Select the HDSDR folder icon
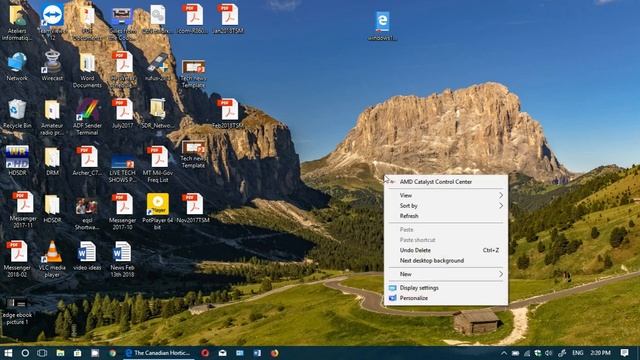This screenshot has width=640, height=360. [52, 209]
